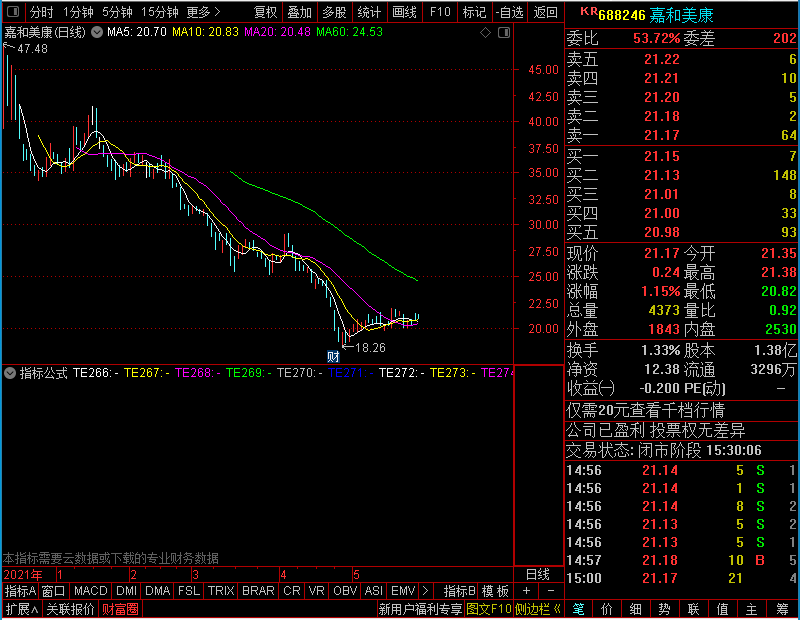Open the 指标公式 indicator dropdown circle
The image size is (800, 620).
tap(10, 373)
